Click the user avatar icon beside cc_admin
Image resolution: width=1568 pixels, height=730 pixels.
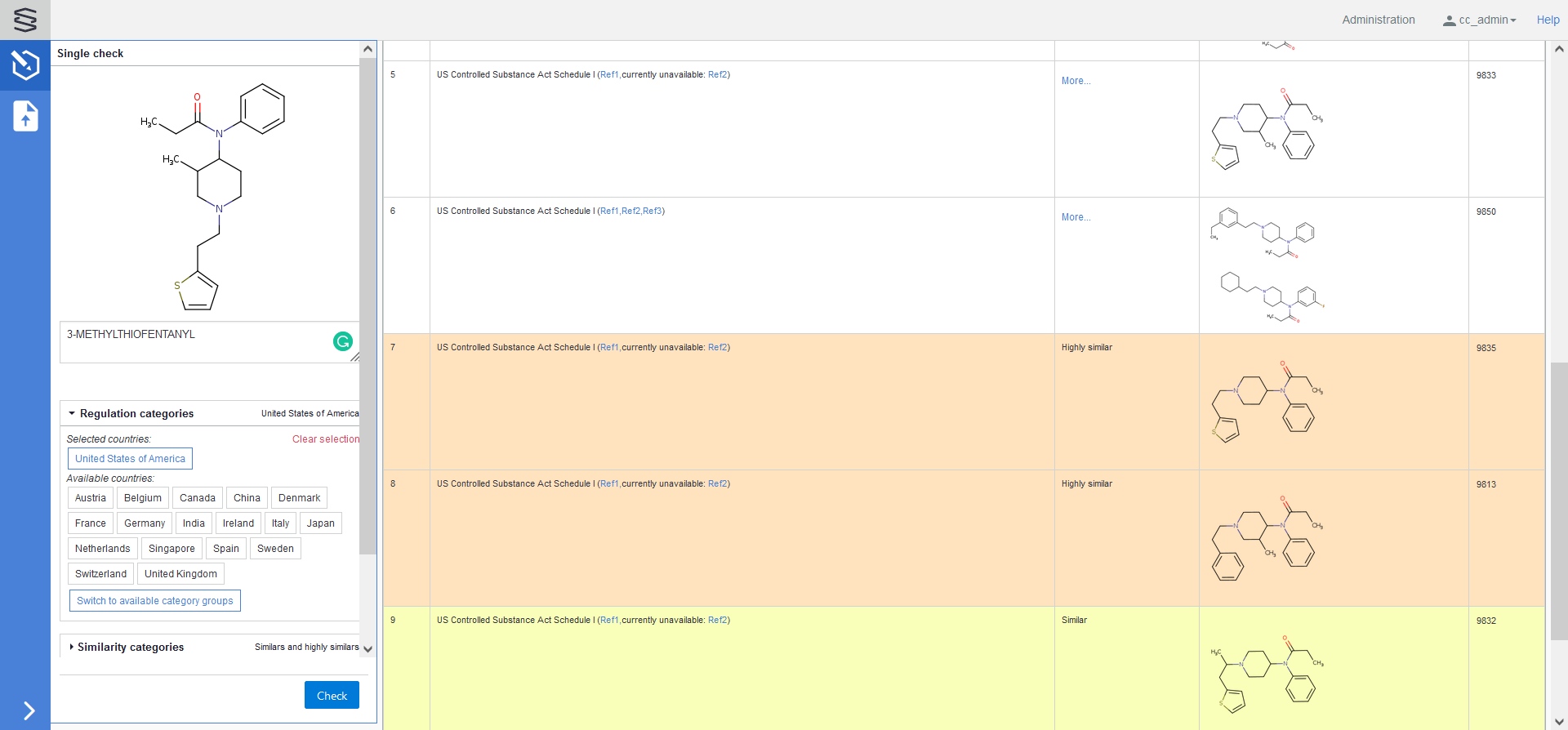click(1449, 20)
